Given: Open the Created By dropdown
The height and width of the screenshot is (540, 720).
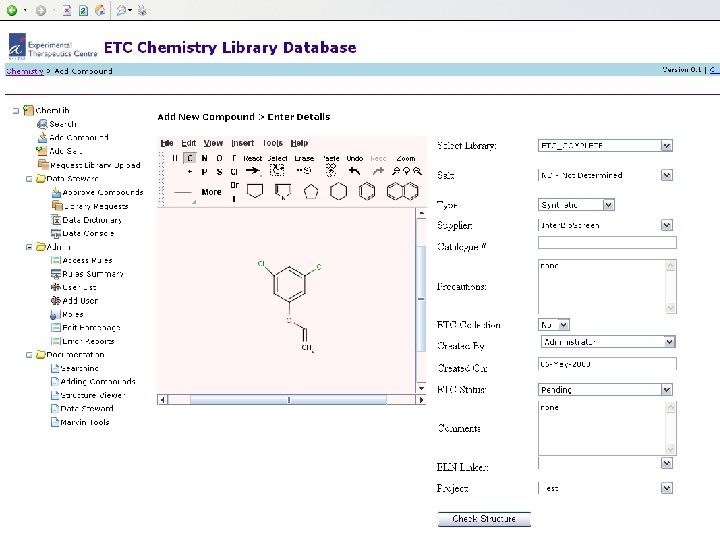Looking at the screenshot, I should point(669,342).
